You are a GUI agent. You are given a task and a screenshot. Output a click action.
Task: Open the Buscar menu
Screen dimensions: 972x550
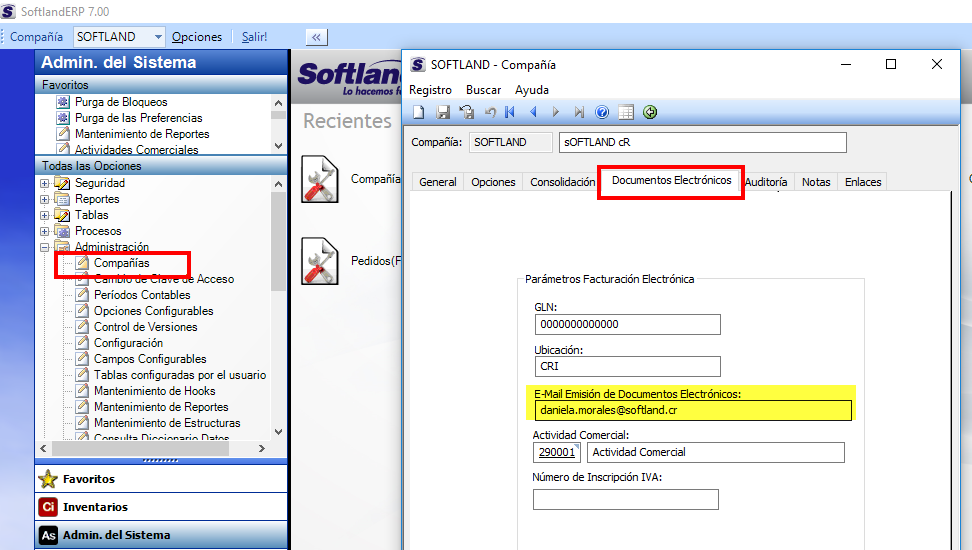click(484, 90)
